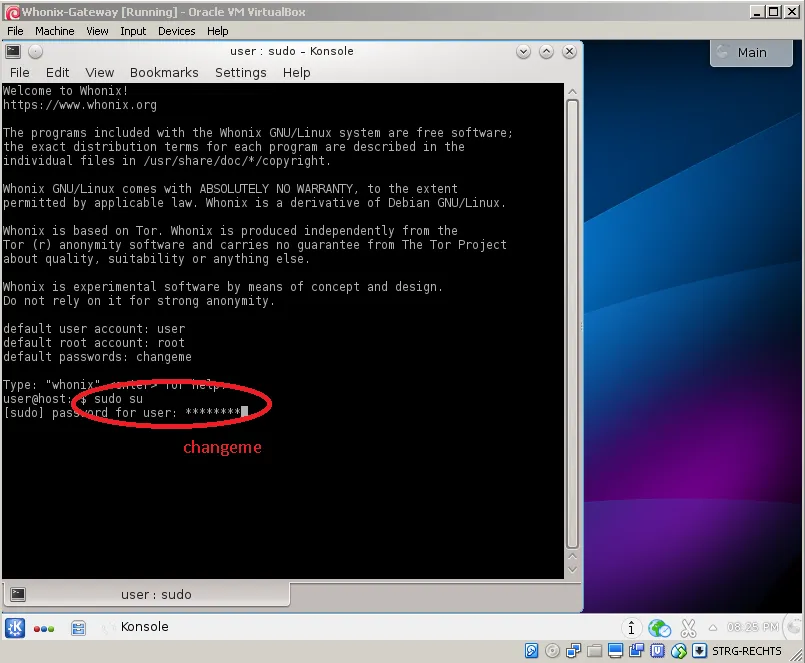Open VirtualBox View menu
The image size is (805, 663).
pyautogui.click(x=97, y=31)
